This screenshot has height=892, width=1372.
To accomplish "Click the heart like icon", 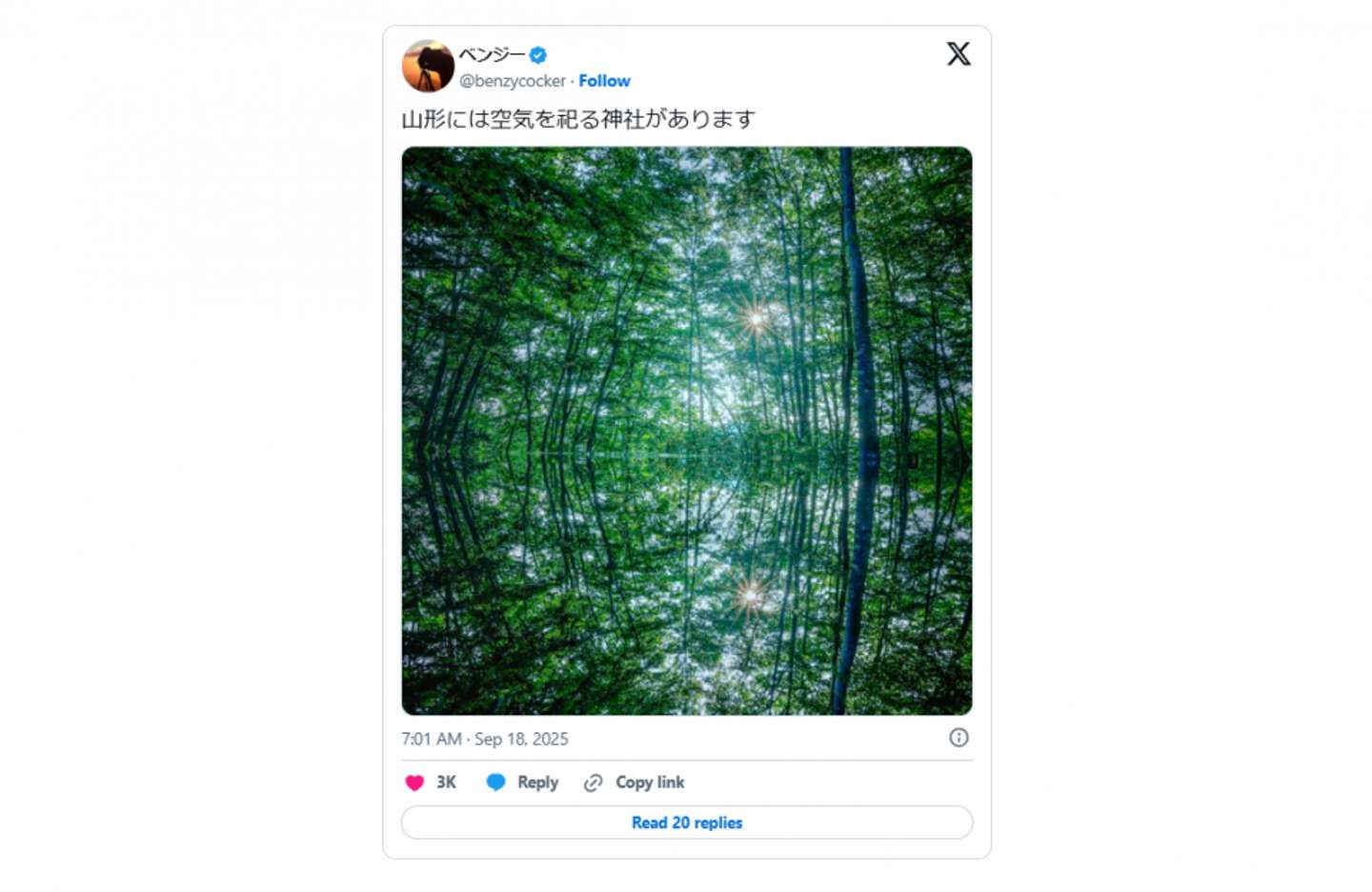I will 414,782.
